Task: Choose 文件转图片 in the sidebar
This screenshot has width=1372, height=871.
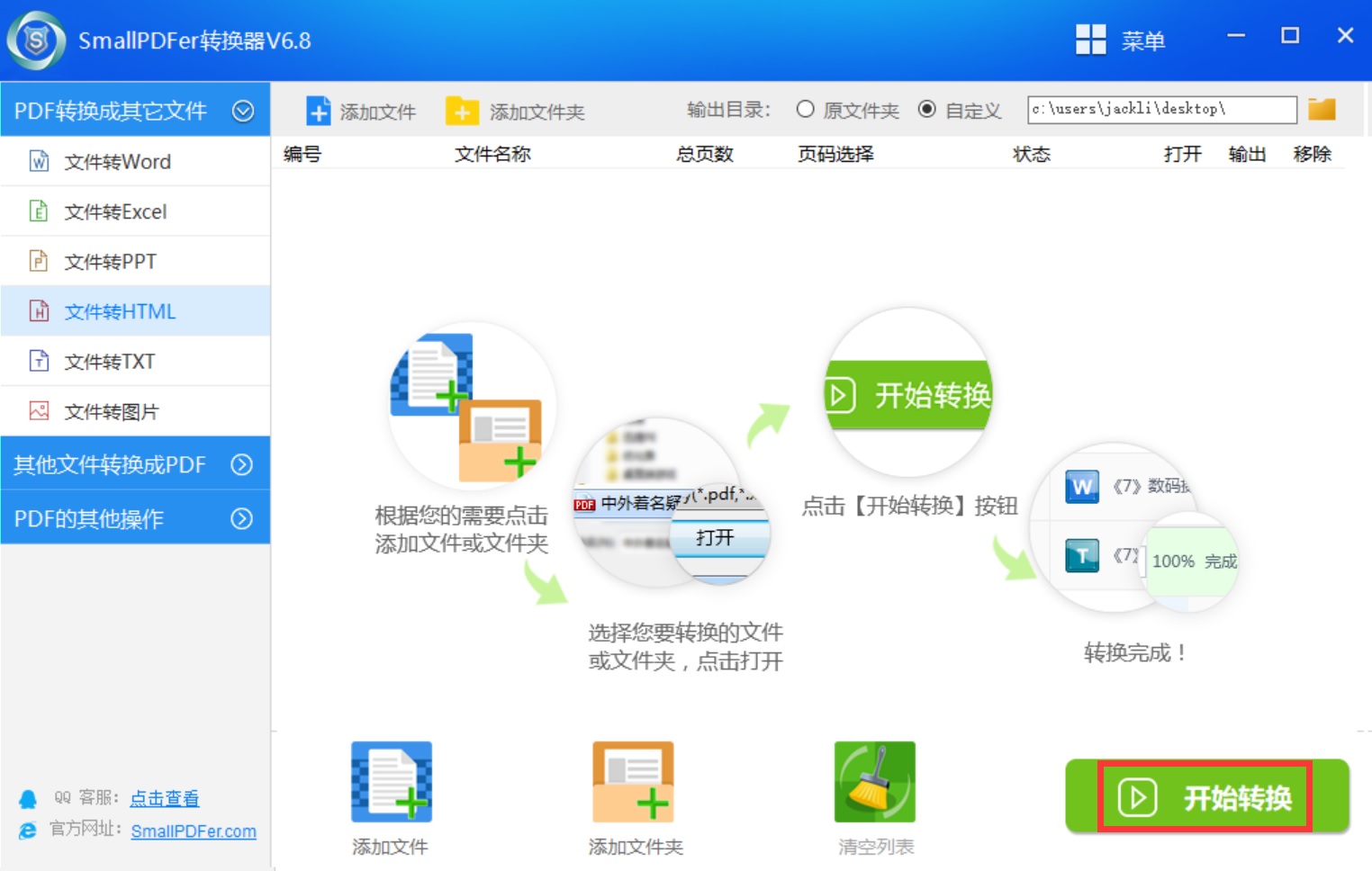Action: tap(135, 411)
